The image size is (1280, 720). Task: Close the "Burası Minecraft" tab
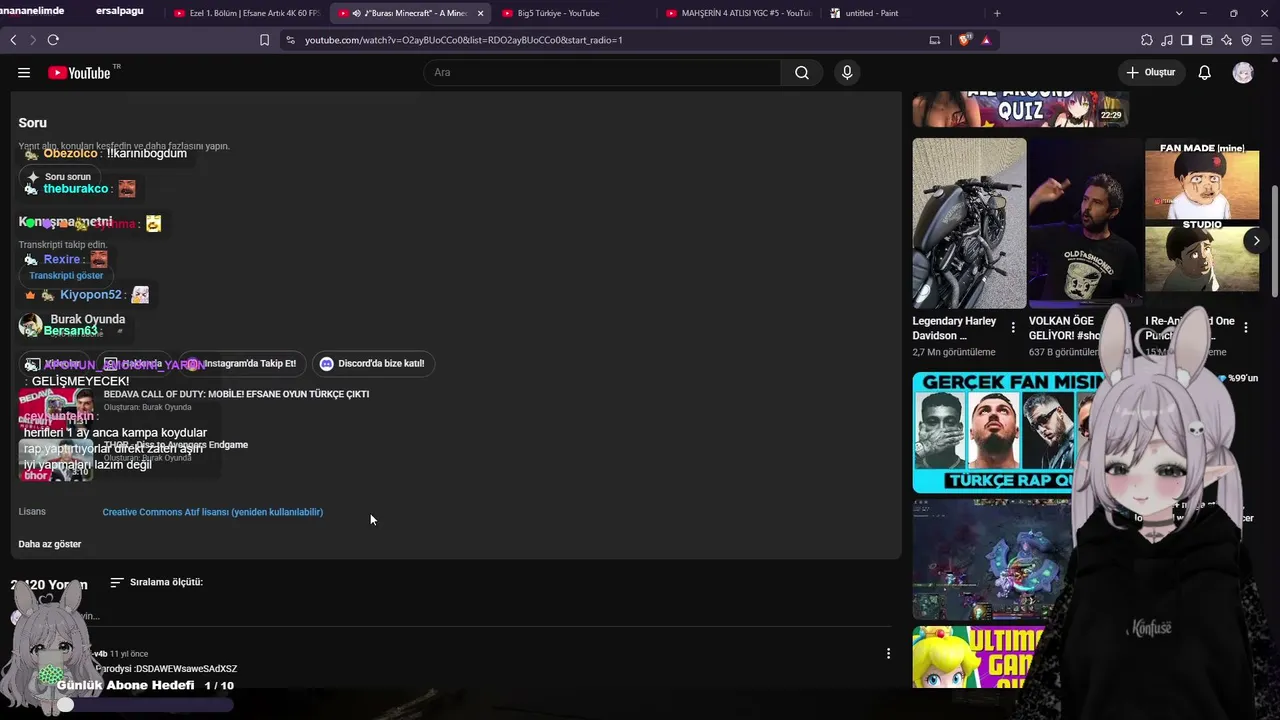coord(480,13)
